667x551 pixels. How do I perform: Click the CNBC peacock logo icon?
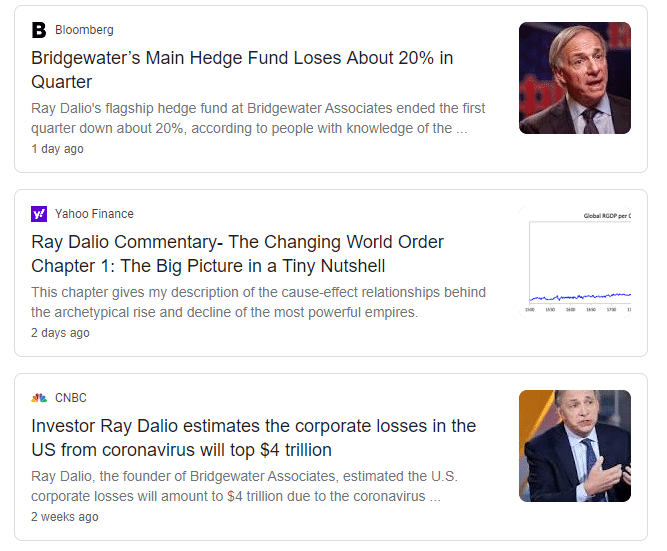[39, 398]
